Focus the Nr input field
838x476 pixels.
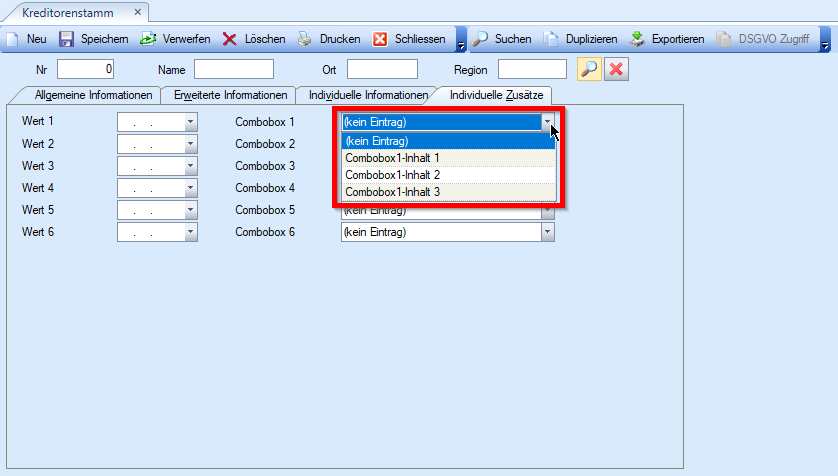click(86, 69)
